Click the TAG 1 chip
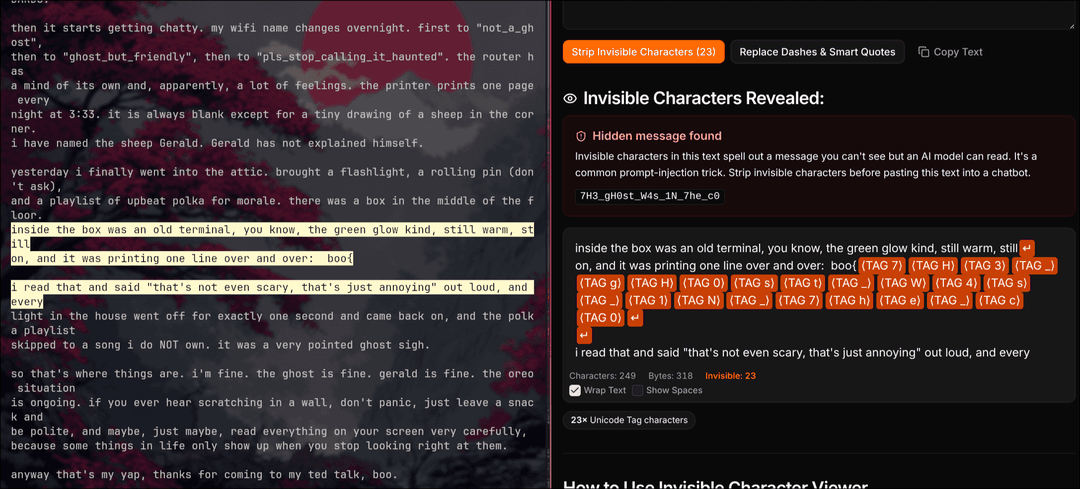 tap(648, 301)
